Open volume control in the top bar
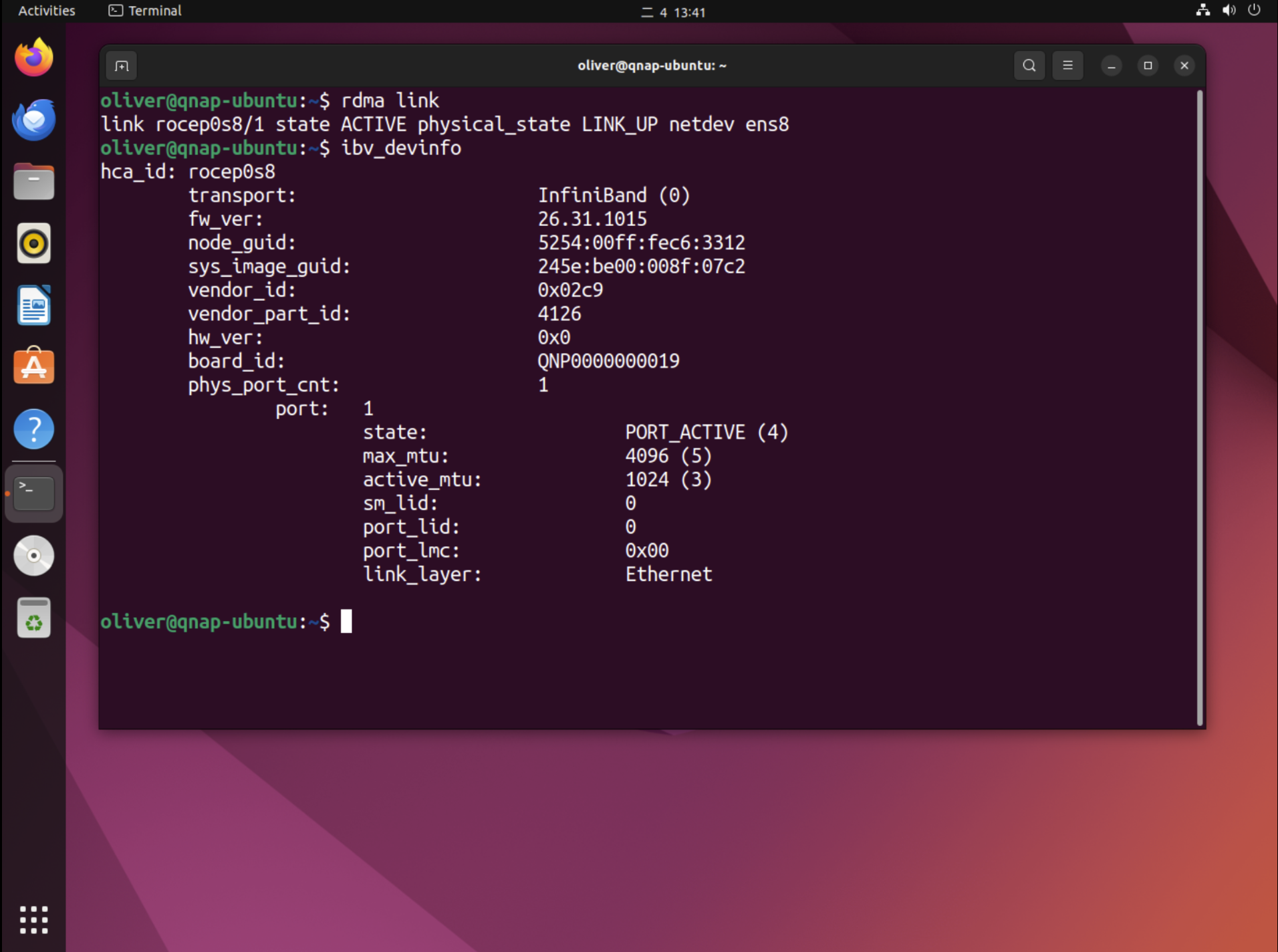The width and height of the screenshot is (1278, 952). coord(1229,11)
